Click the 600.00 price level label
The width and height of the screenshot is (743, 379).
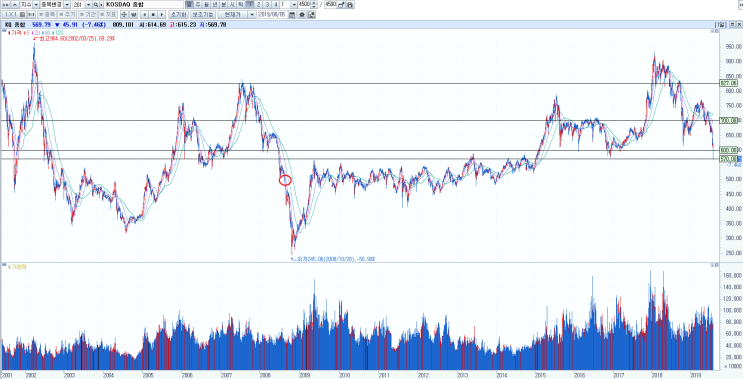pos(729,150)
